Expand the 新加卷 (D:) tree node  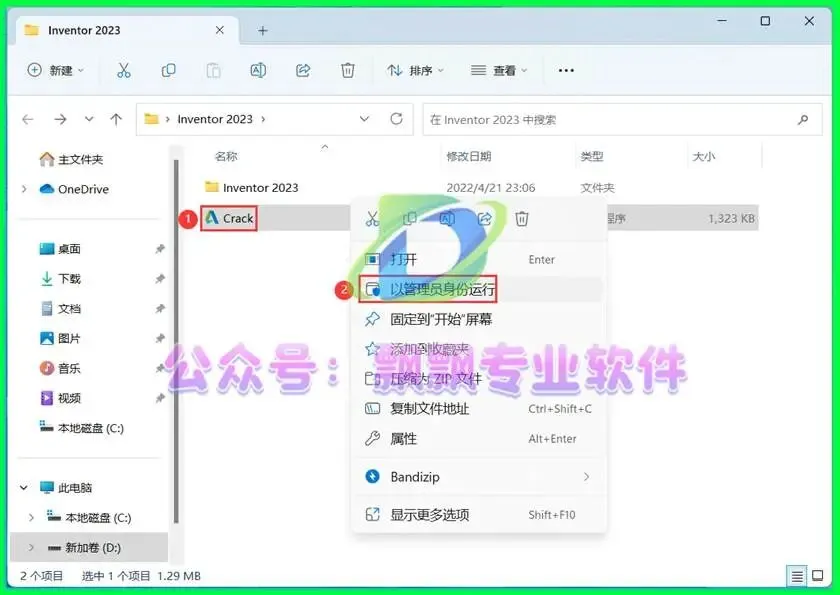pos(31,547)
